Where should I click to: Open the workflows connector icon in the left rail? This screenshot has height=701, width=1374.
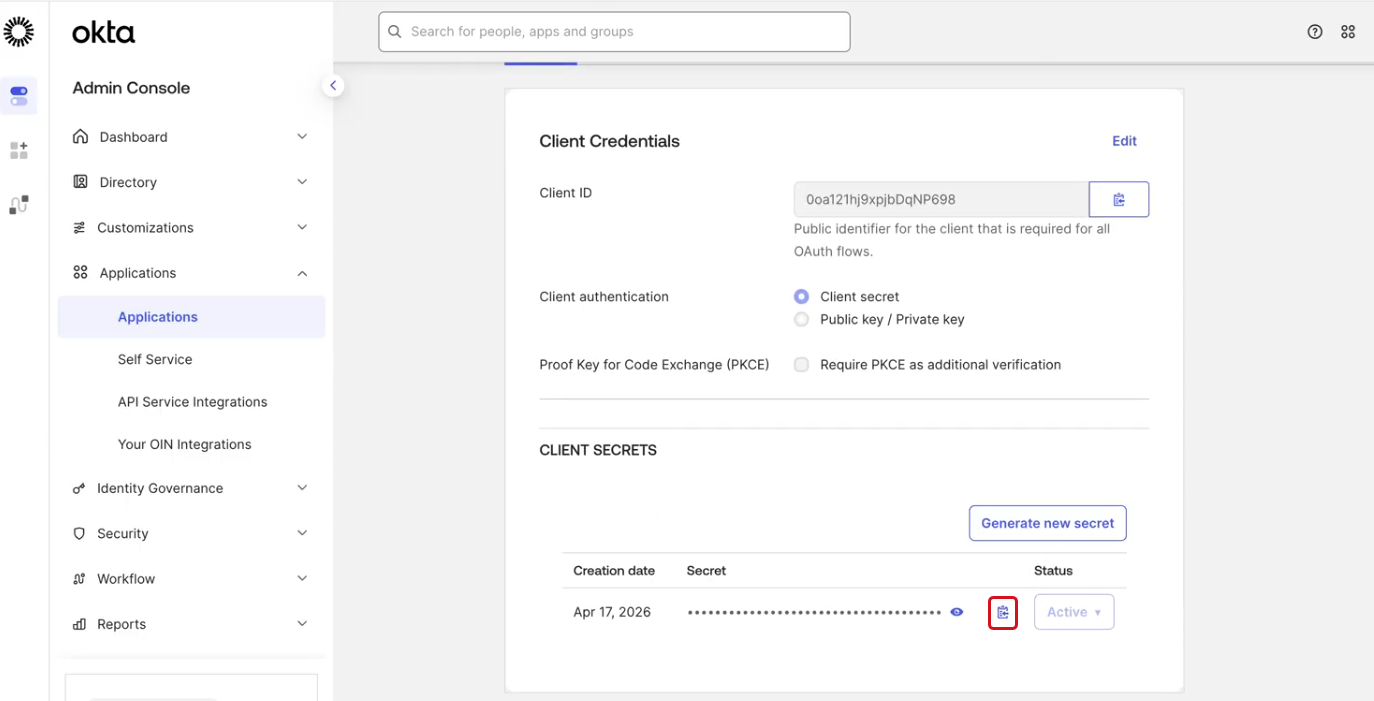click(x=19, y=205)
